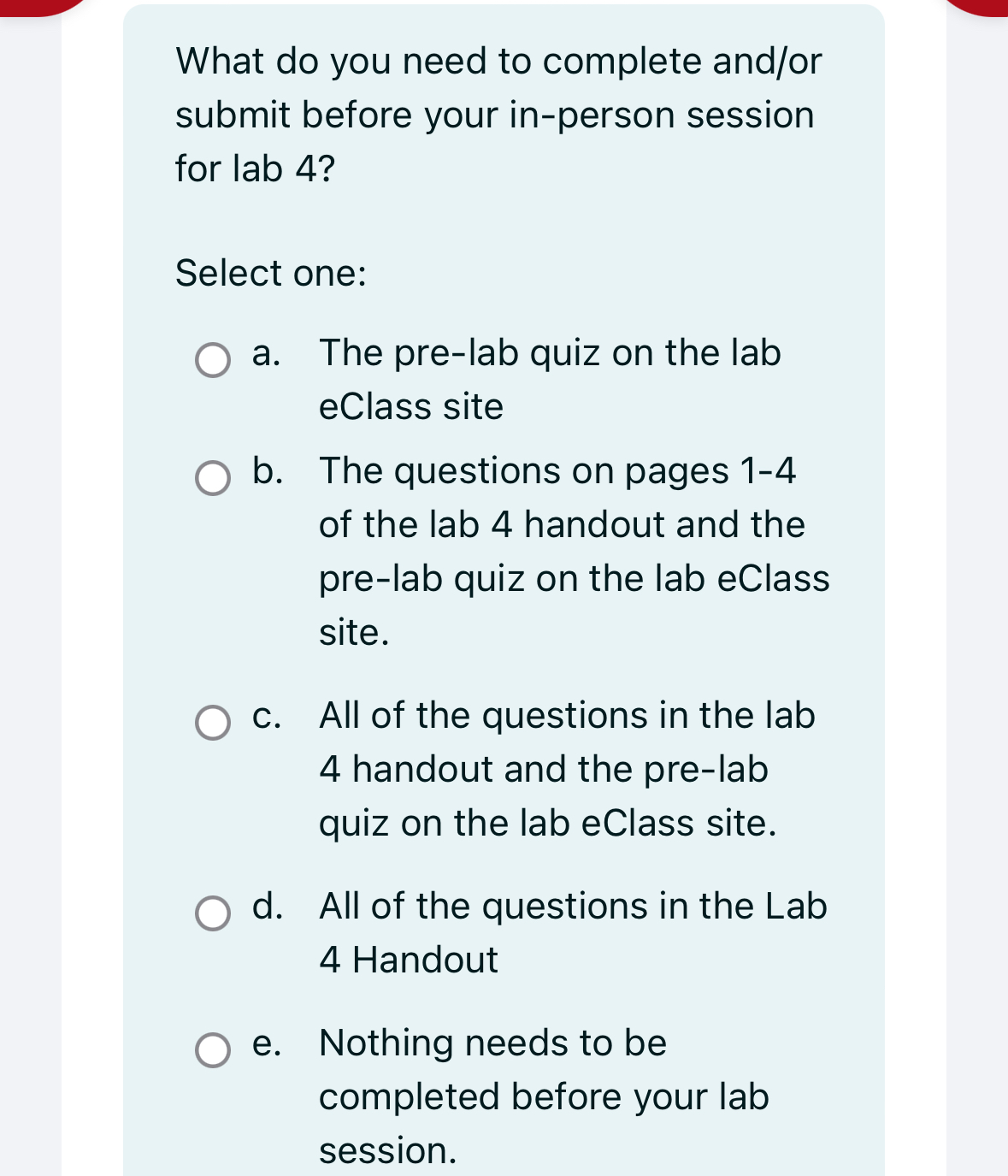Click the 'e.' option letter
The width and height of the screenshot is (1008, 1176).
coord(266,1043)
